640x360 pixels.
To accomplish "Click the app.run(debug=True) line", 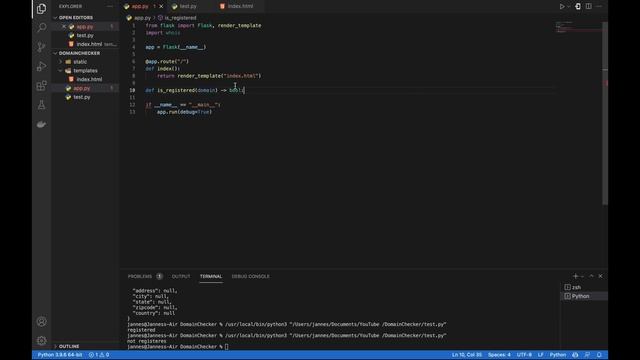I will pos(184,112).
